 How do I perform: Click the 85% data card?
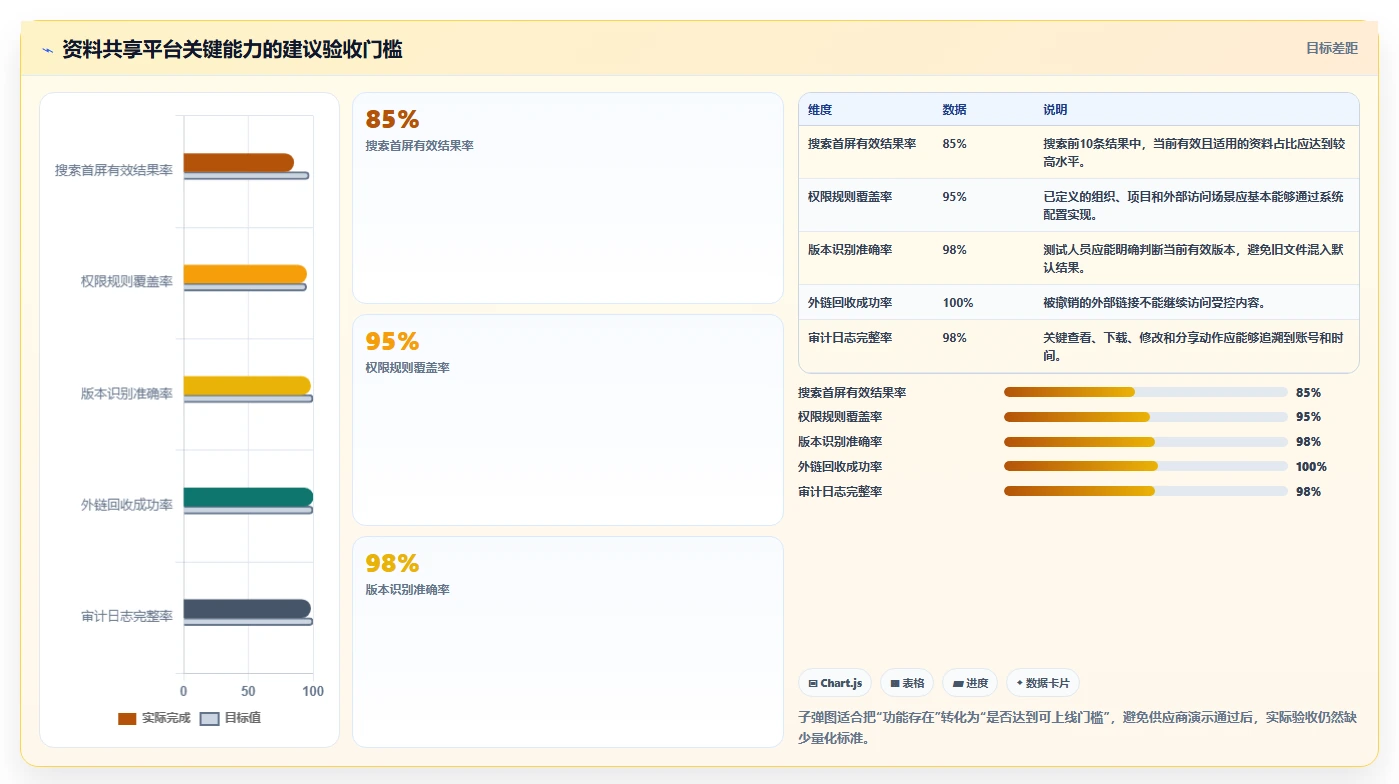pos(568,198)
